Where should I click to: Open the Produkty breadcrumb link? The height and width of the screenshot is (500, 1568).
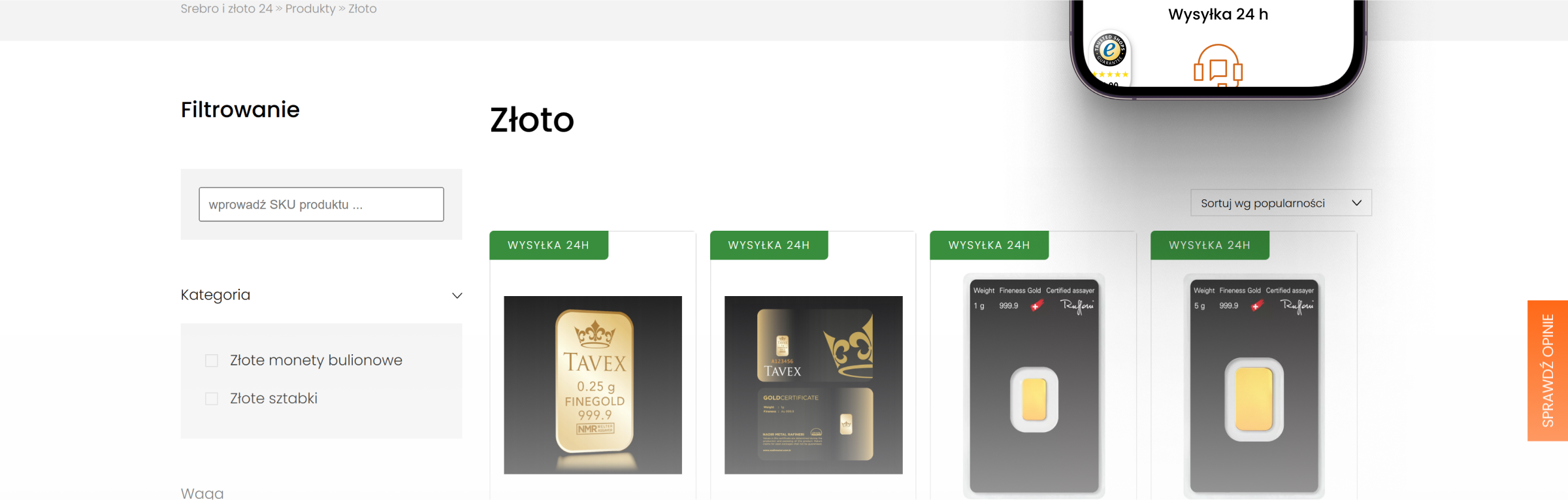pyautogui.click(x=310, y=8)
